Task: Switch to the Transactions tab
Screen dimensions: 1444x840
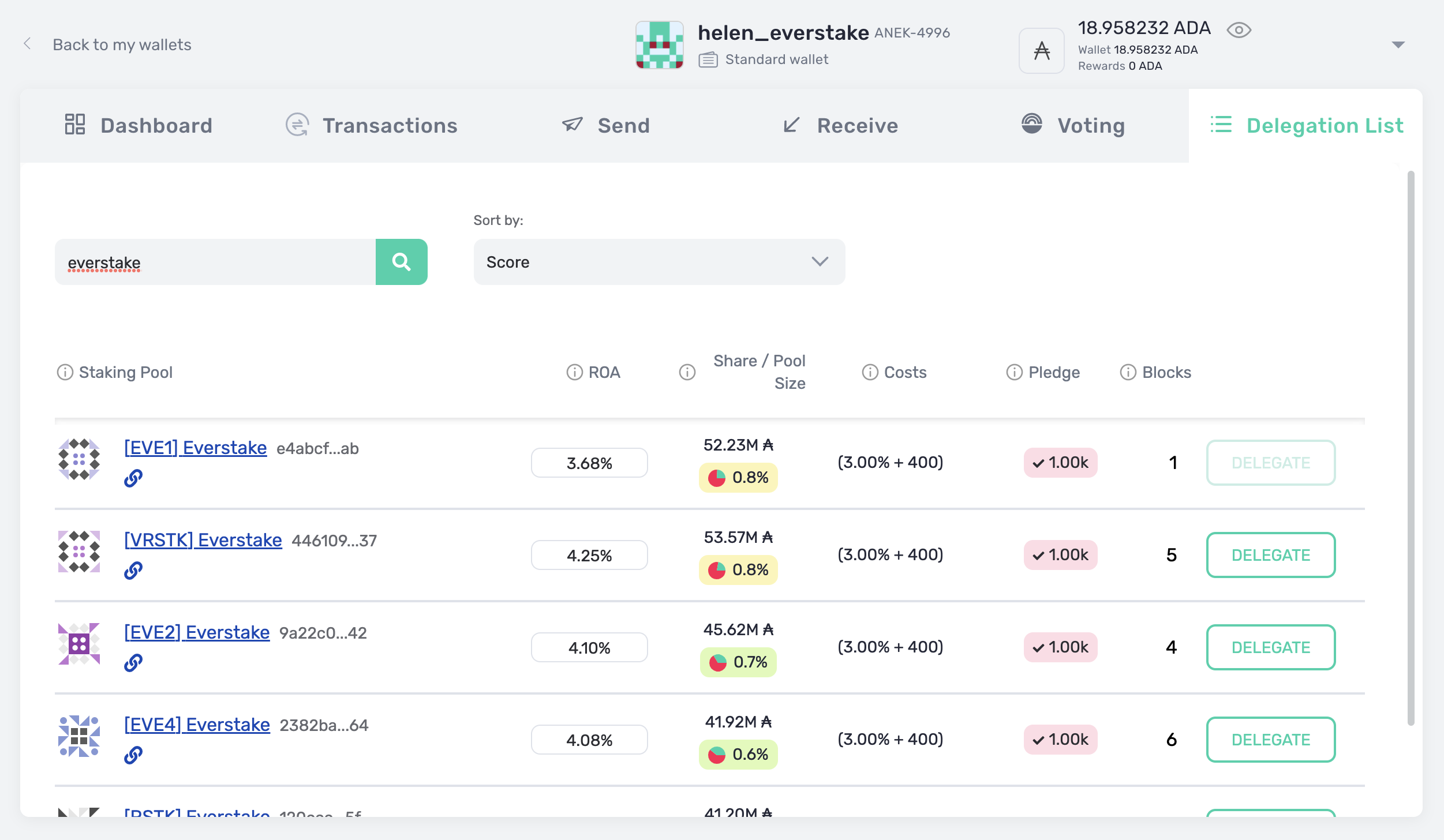Action: coord(372,125)
